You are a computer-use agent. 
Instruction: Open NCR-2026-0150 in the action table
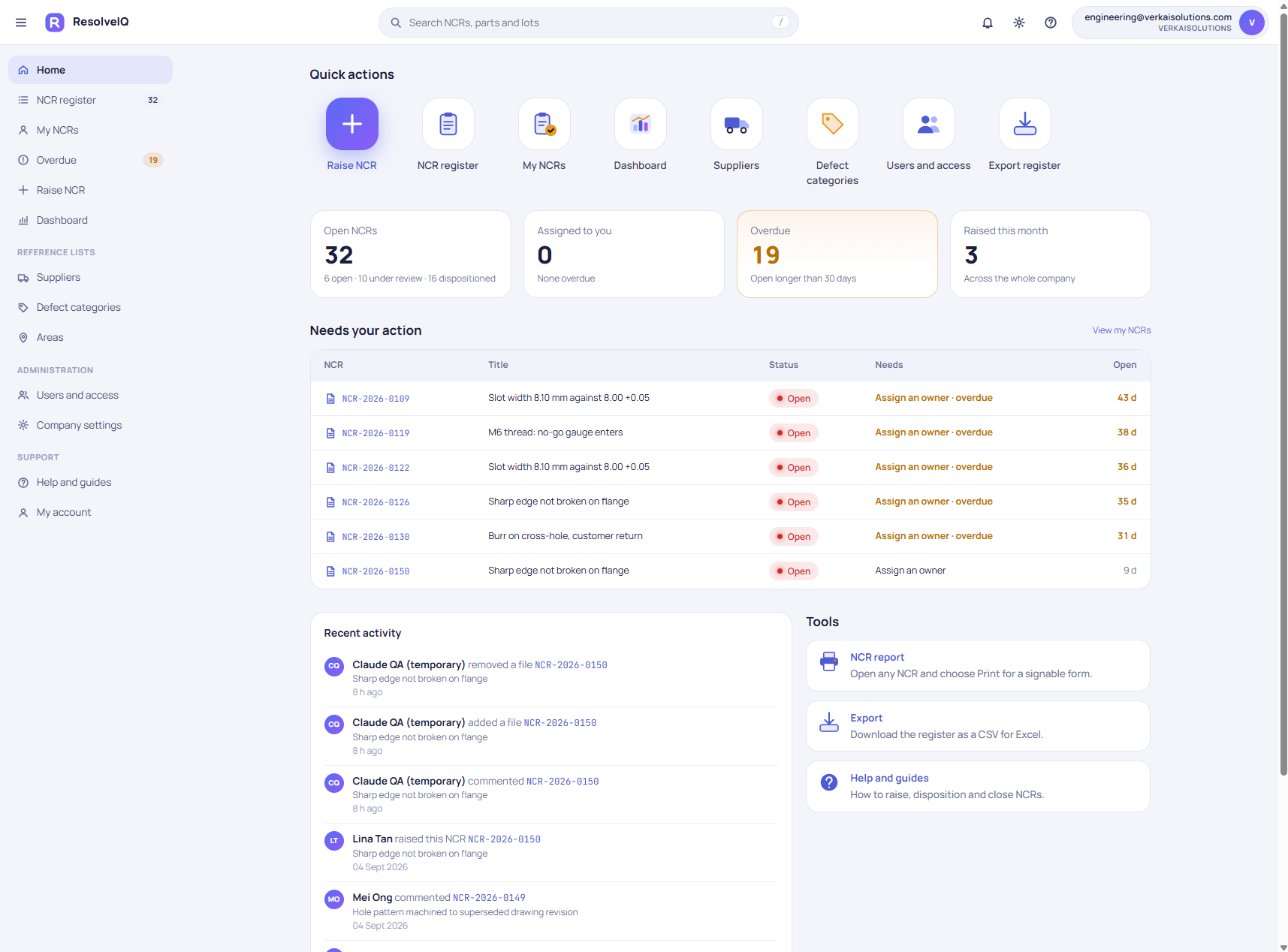pos(376,571)
